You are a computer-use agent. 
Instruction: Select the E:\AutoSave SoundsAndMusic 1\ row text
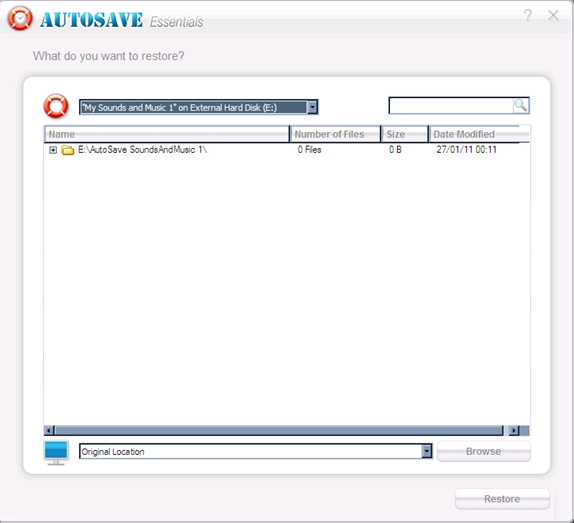point(142,150)
